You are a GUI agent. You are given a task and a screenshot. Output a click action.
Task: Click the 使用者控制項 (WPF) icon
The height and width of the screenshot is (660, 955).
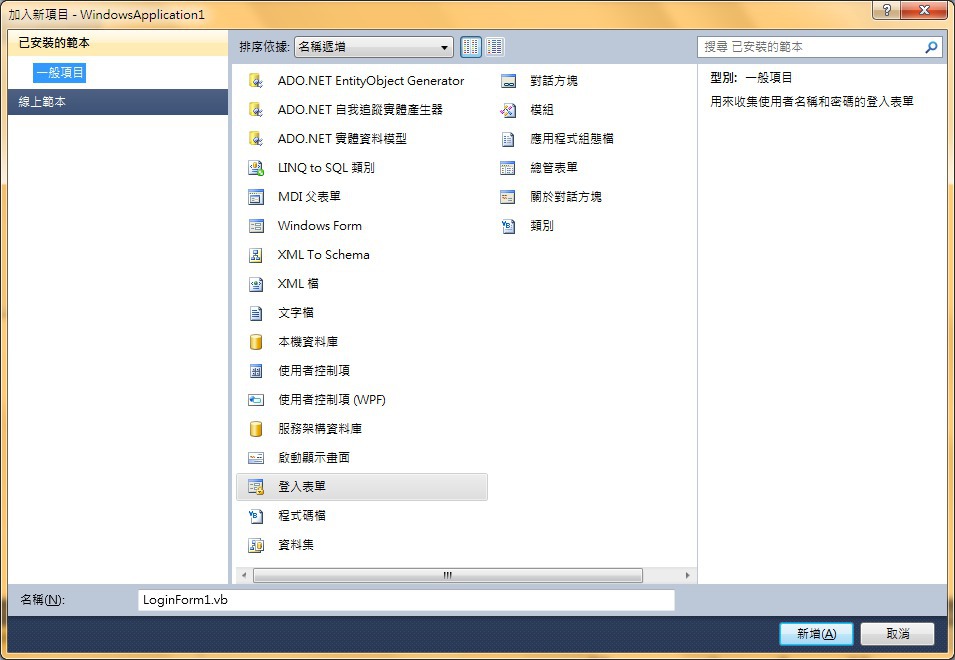[x=256, y=400]
